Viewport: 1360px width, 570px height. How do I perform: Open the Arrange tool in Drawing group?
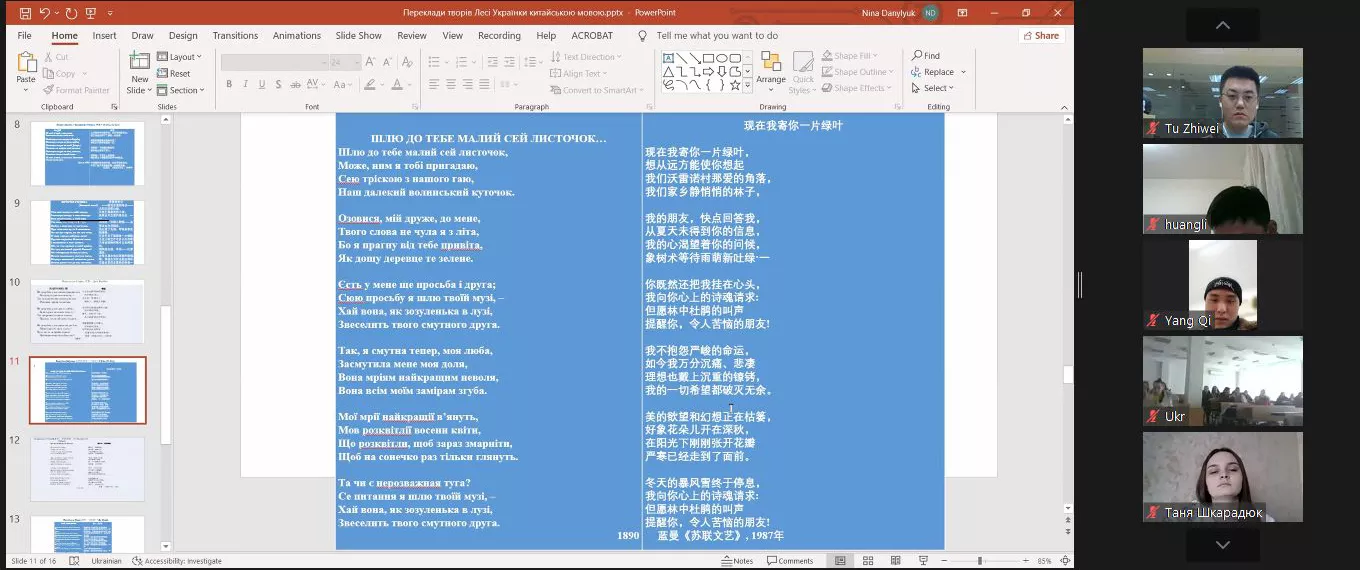(x=771, y=68)
